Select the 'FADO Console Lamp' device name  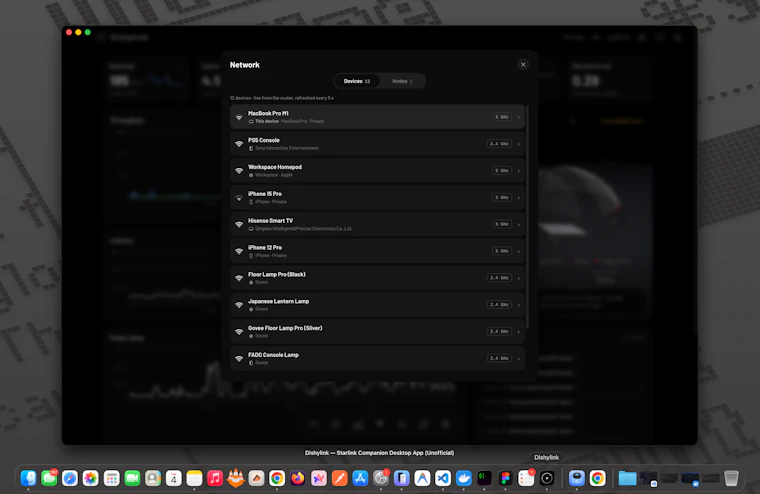point(273,355)
